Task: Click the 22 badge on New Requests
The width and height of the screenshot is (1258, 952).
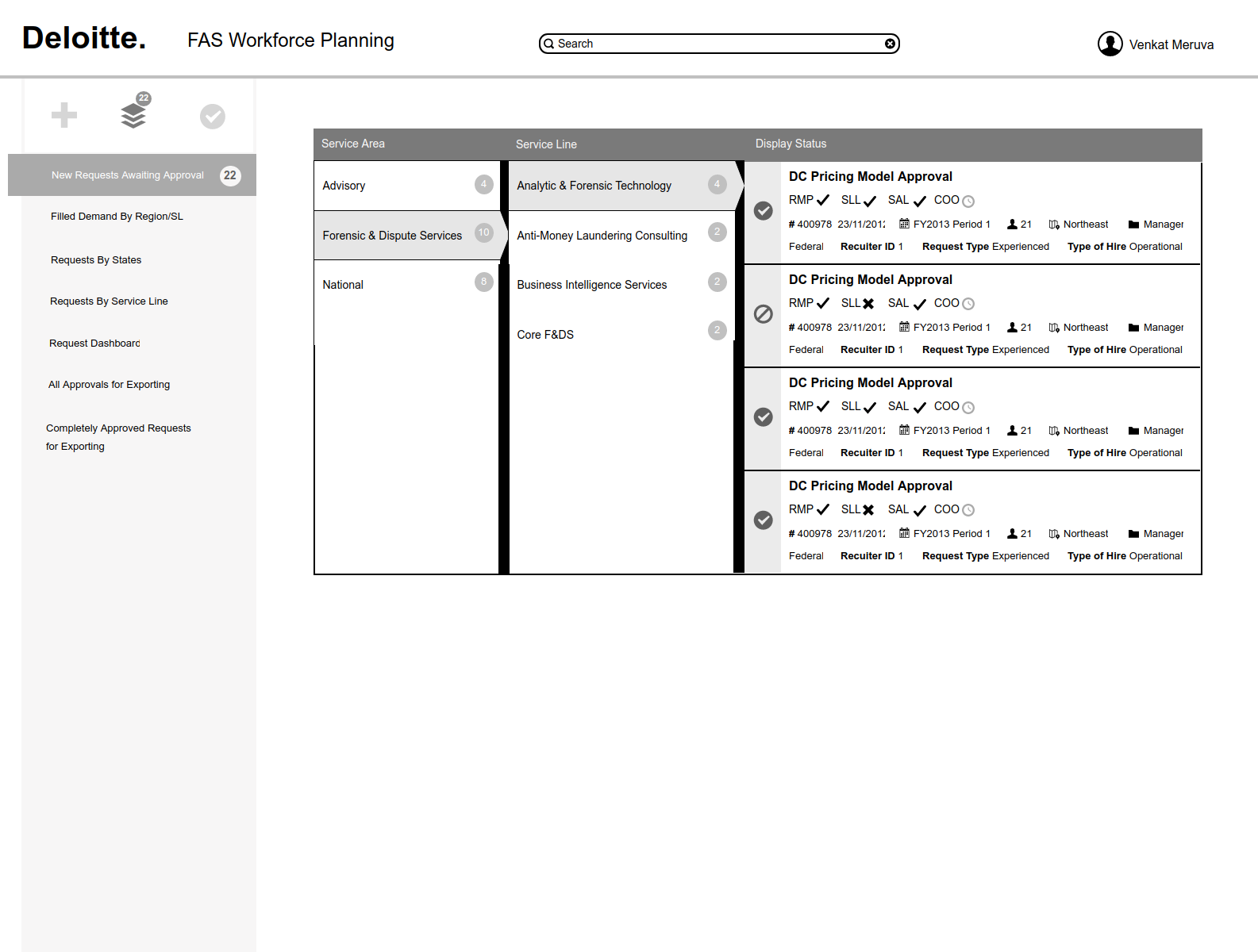Action: [230, 175]
